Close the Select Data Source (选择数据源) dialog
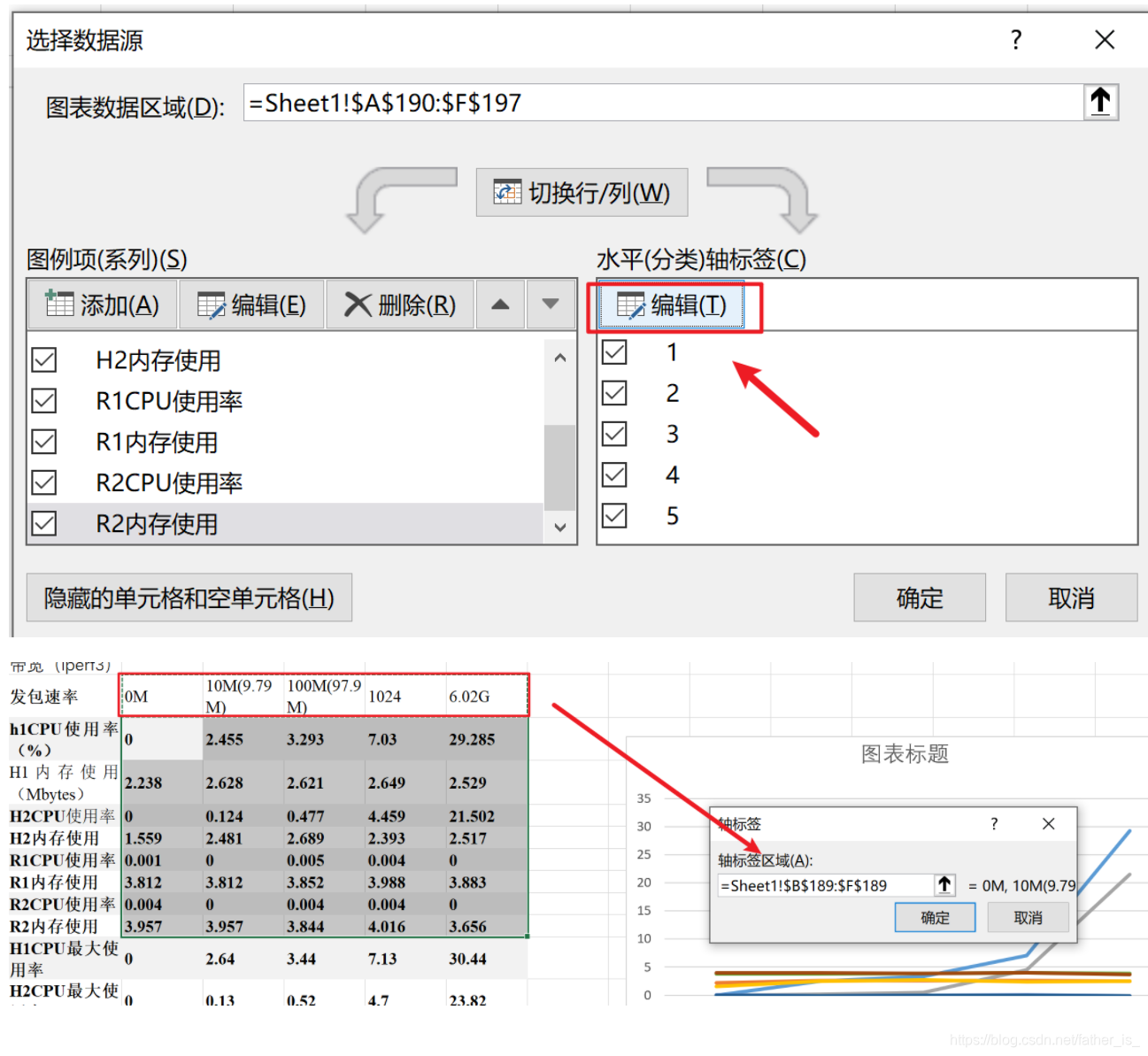This screenshot has height=1056, width=1148. click(1104, 39)
